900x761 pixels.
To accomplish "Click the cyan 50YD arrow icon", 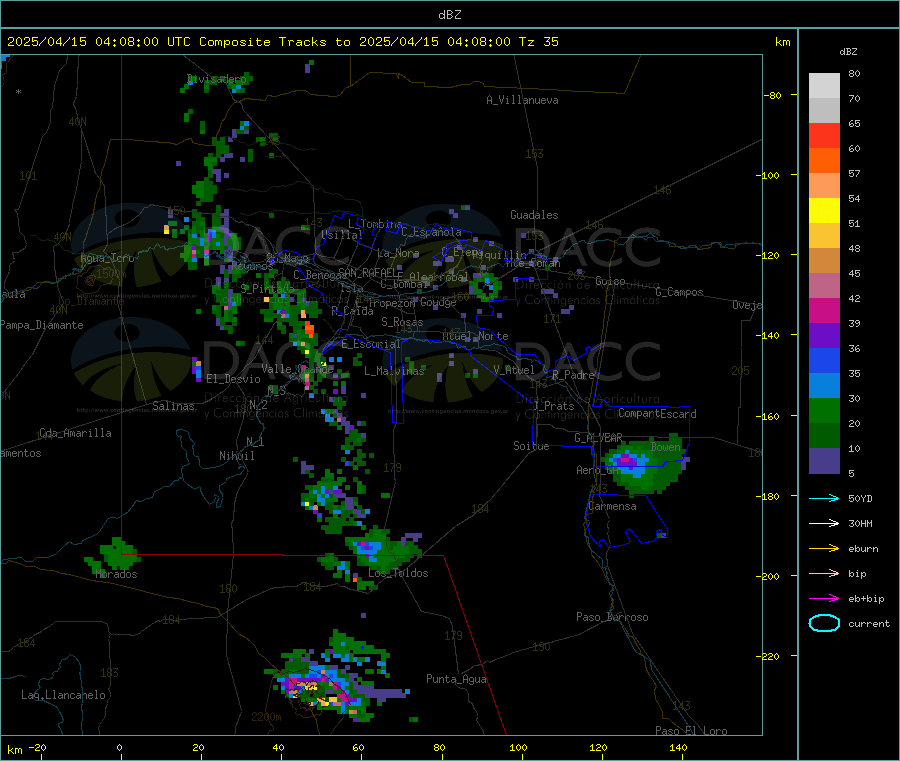I will (824, 498).
